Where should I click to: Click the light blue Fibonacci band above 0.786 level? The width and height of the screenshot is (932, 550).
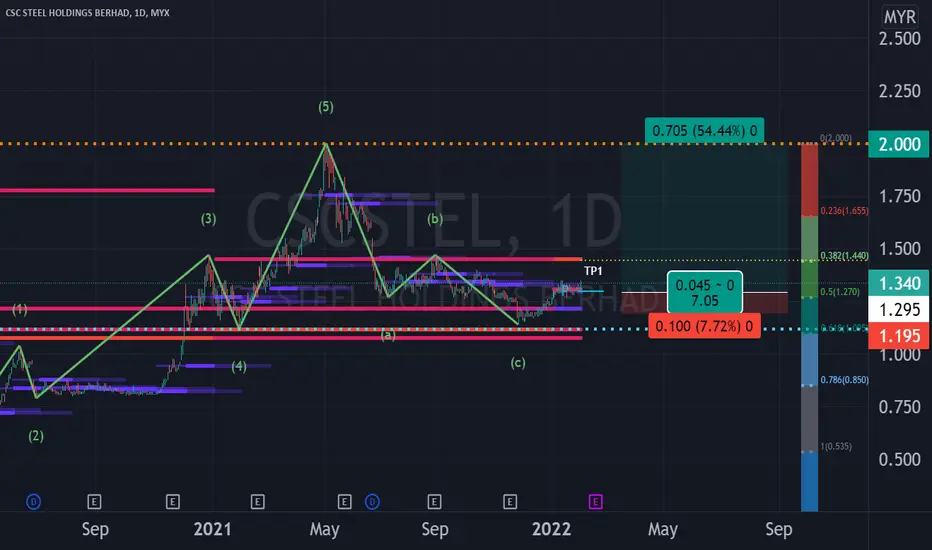tap(809, 359)
